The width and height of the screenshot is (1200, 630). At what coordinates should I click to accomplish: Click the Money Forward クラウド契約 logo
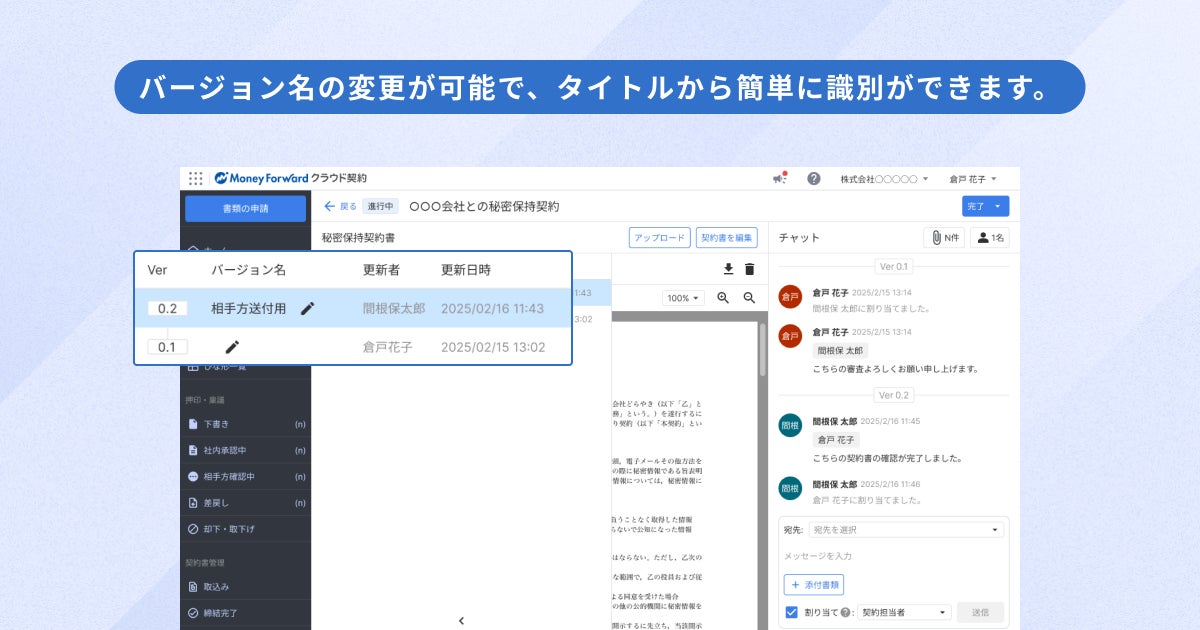click(x=290, y=178)
